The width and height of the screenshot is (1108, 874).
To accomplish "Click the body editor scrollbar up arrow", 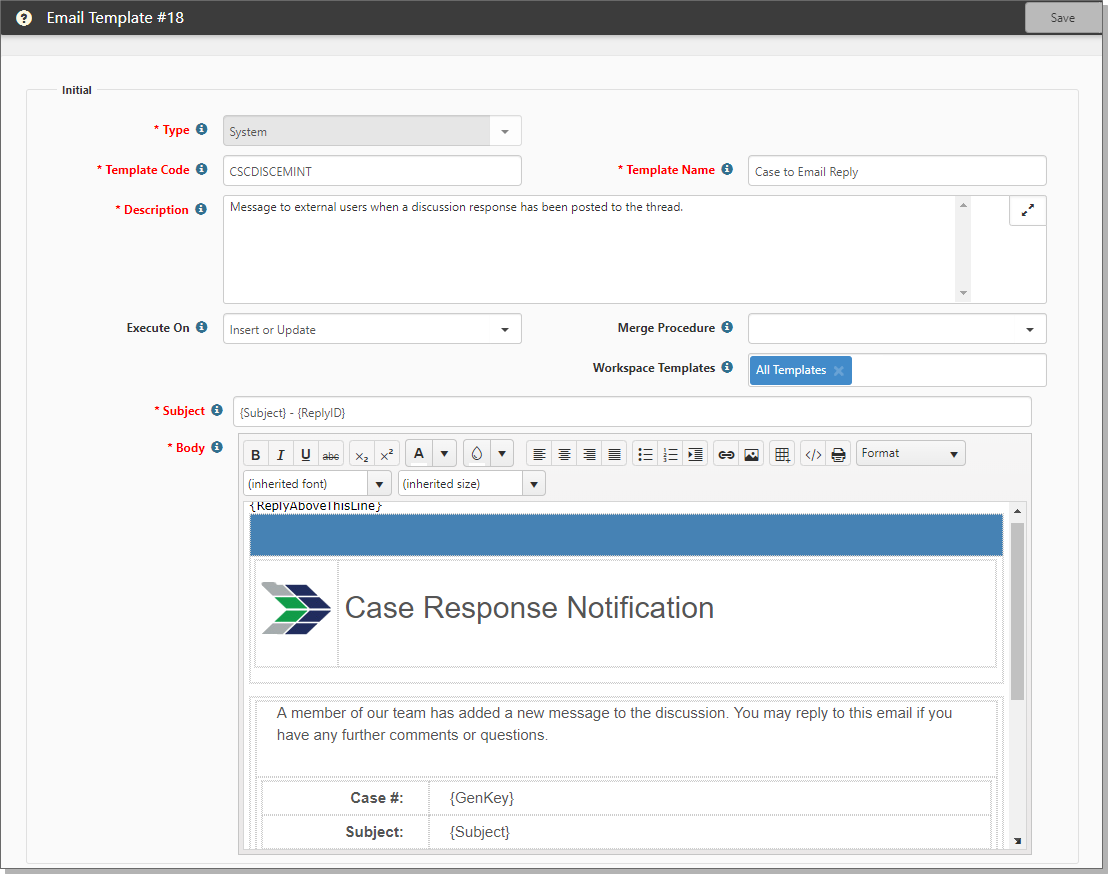I will [x=1018, y=511].
